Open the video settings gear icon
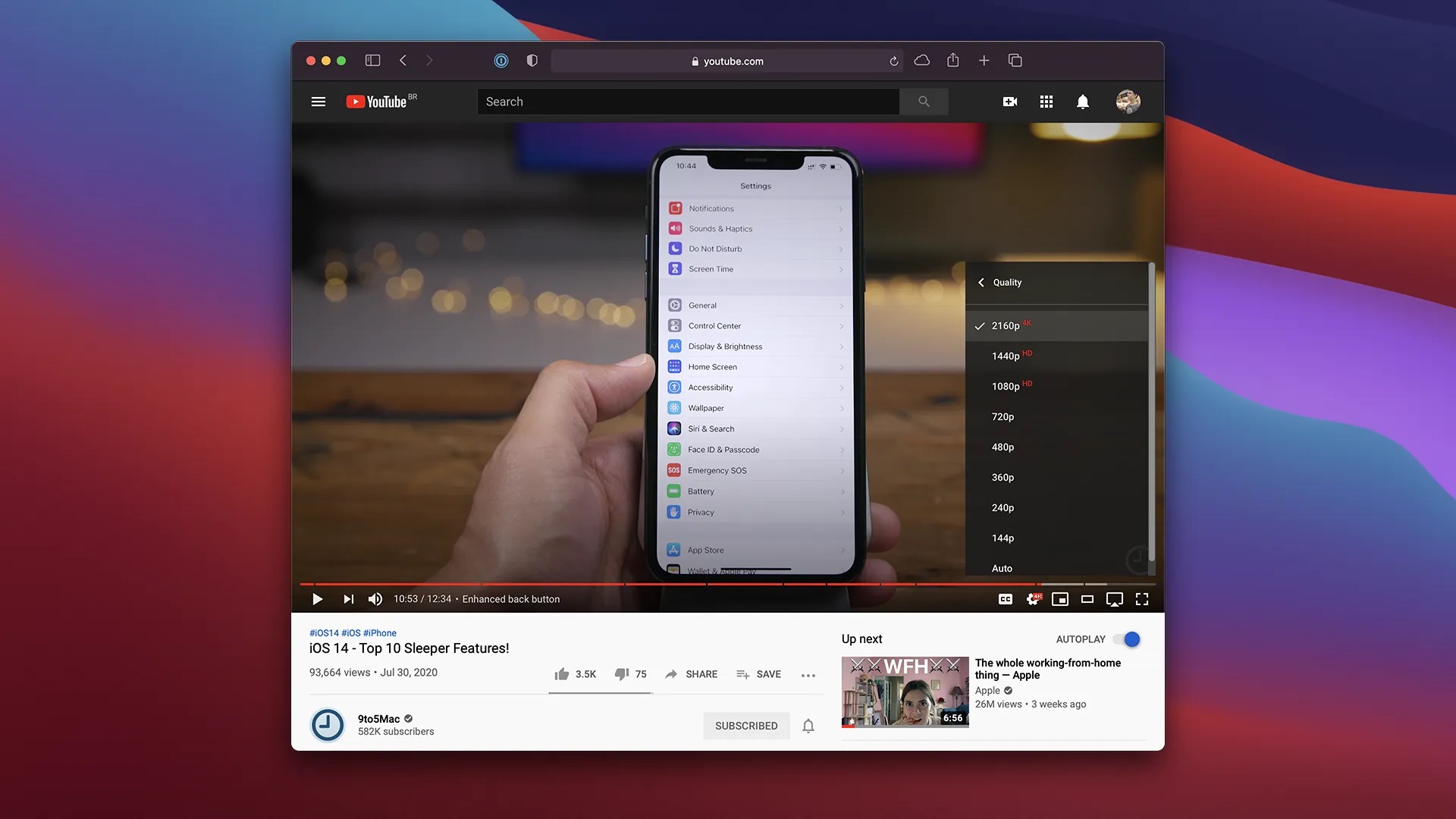The image size is (1456, 819). pos(1033,598)
